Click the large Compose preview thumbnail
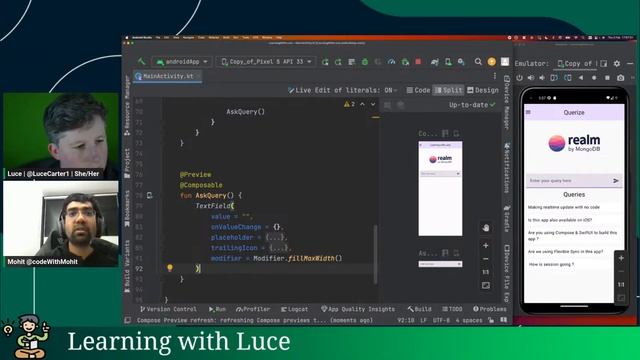Viewport: 640px width, 360px height. point(440,189)
